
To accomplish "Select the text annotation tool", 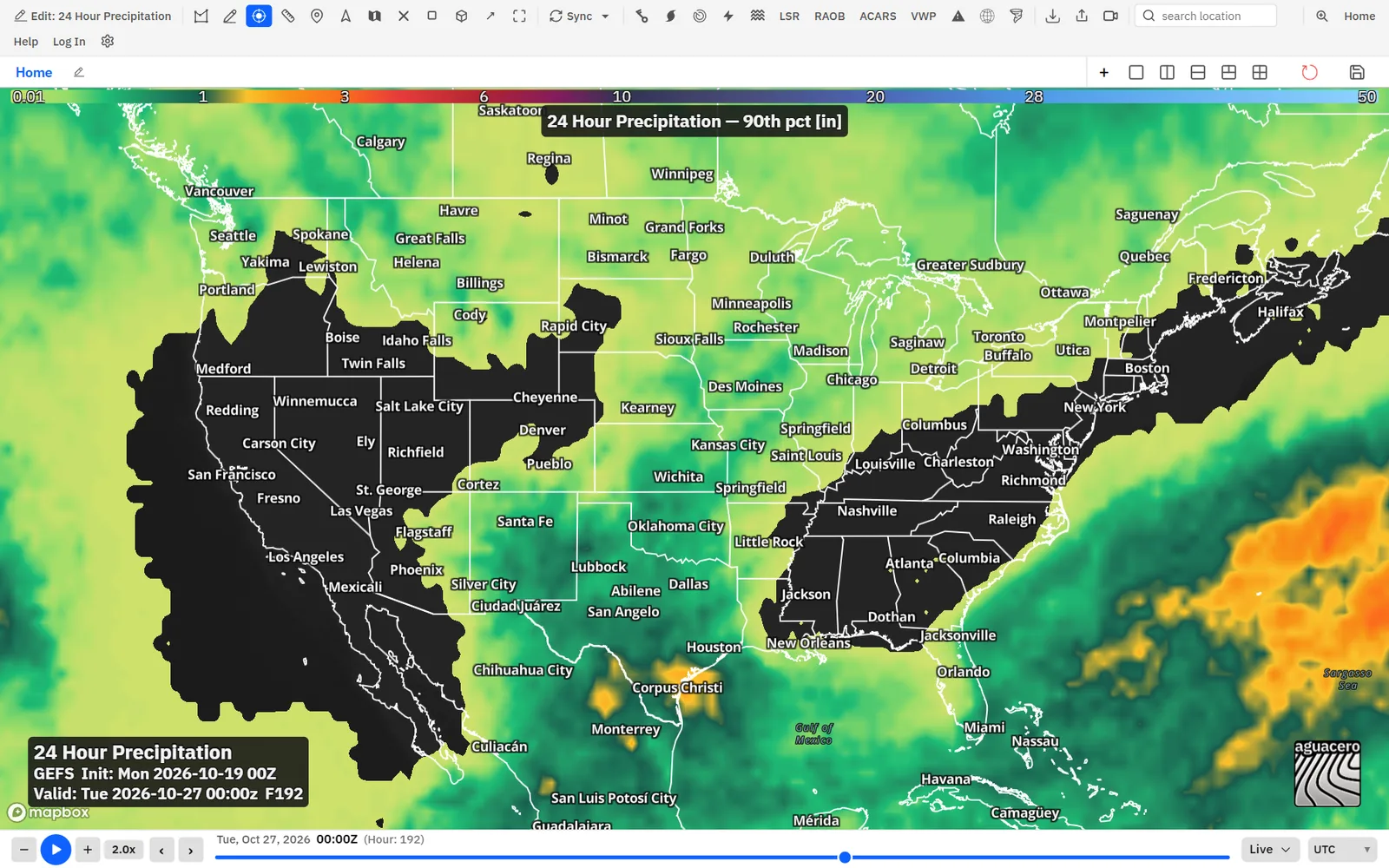I will coord(346,16).
